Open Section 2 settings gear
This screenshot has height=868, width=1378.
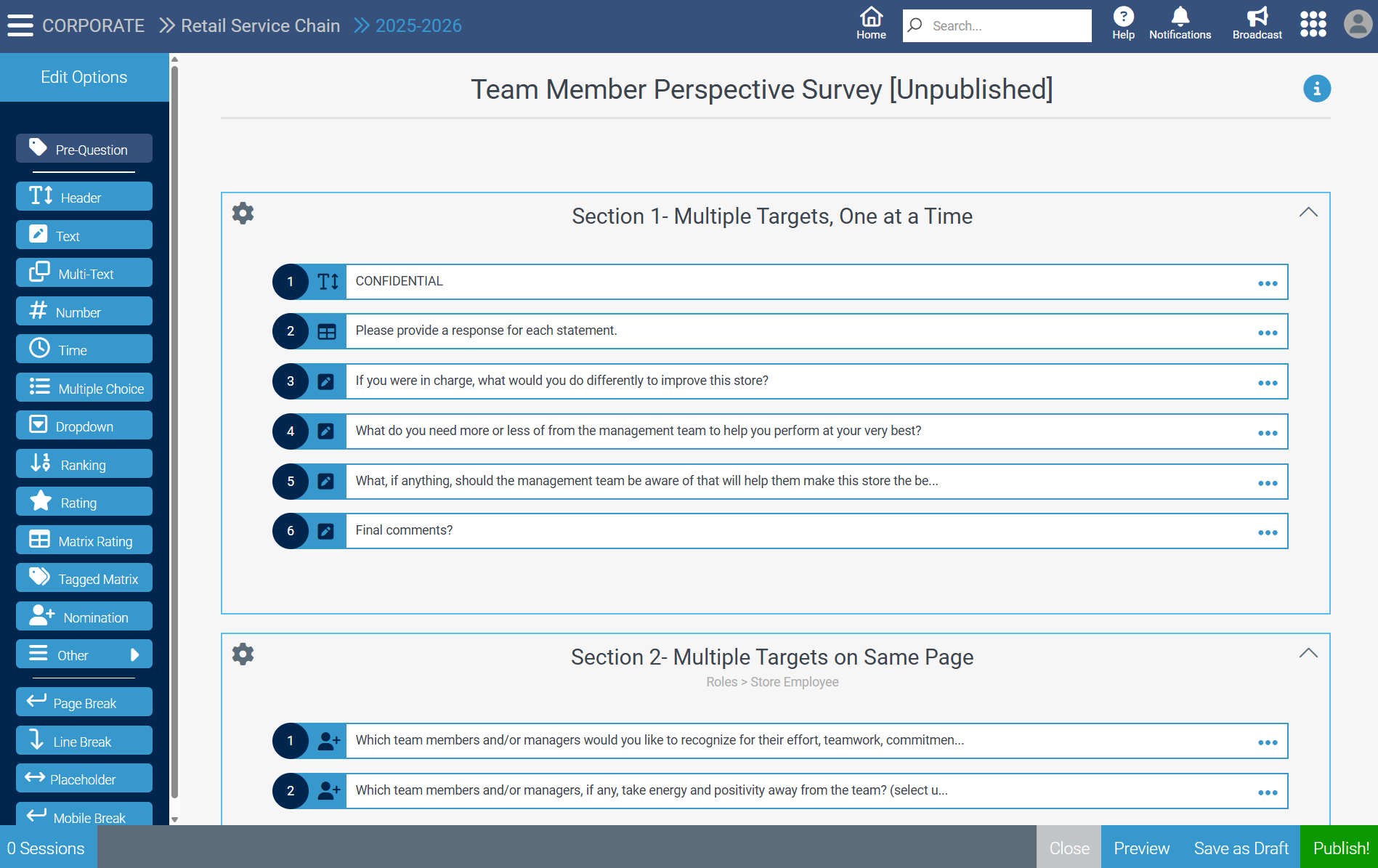point(243,654)
